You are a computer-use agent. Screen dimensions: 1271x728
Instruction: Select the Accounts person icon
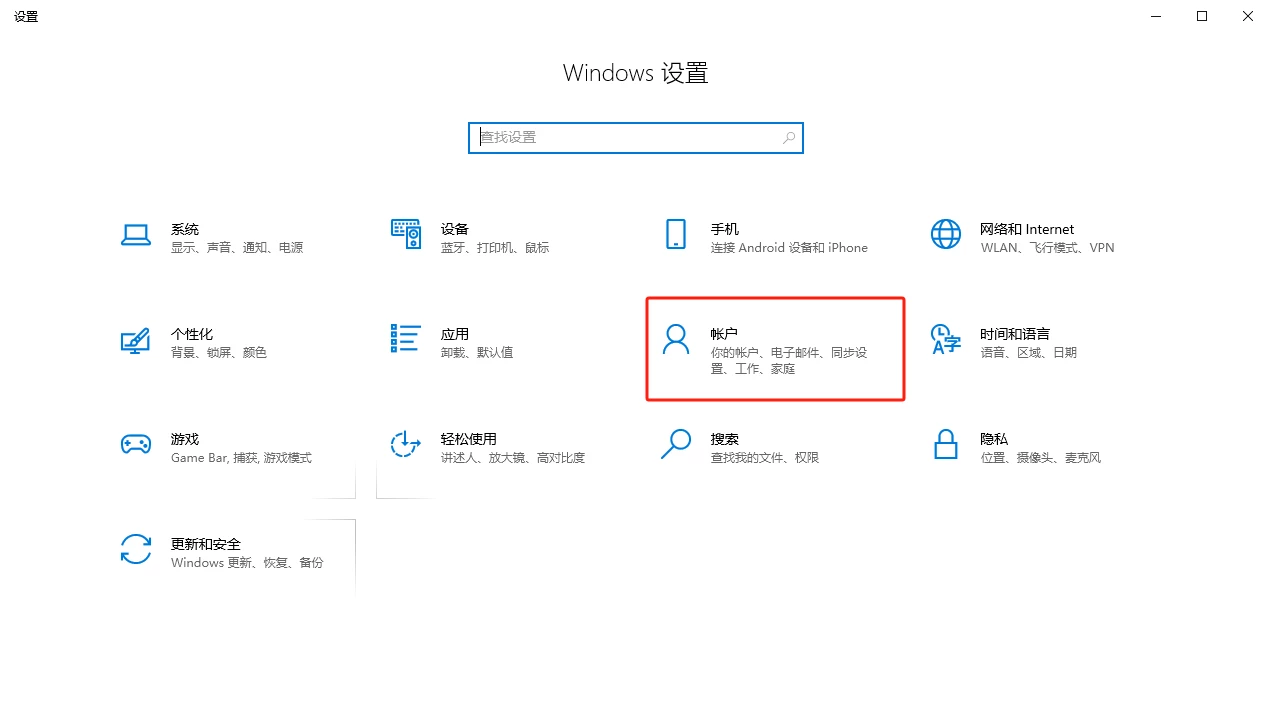tap(676, 339)
